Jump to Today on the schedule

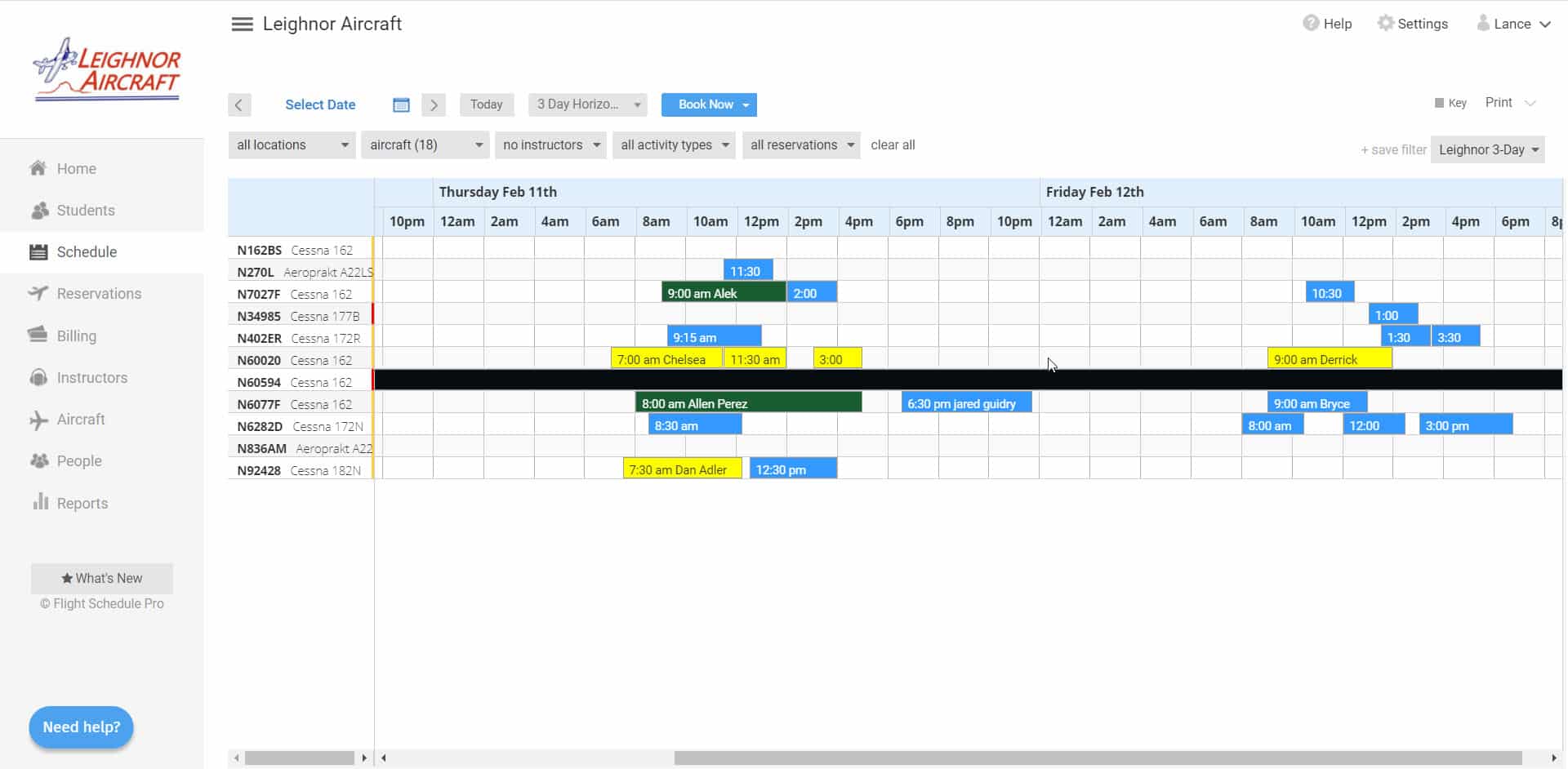click(x=487, y=104)
